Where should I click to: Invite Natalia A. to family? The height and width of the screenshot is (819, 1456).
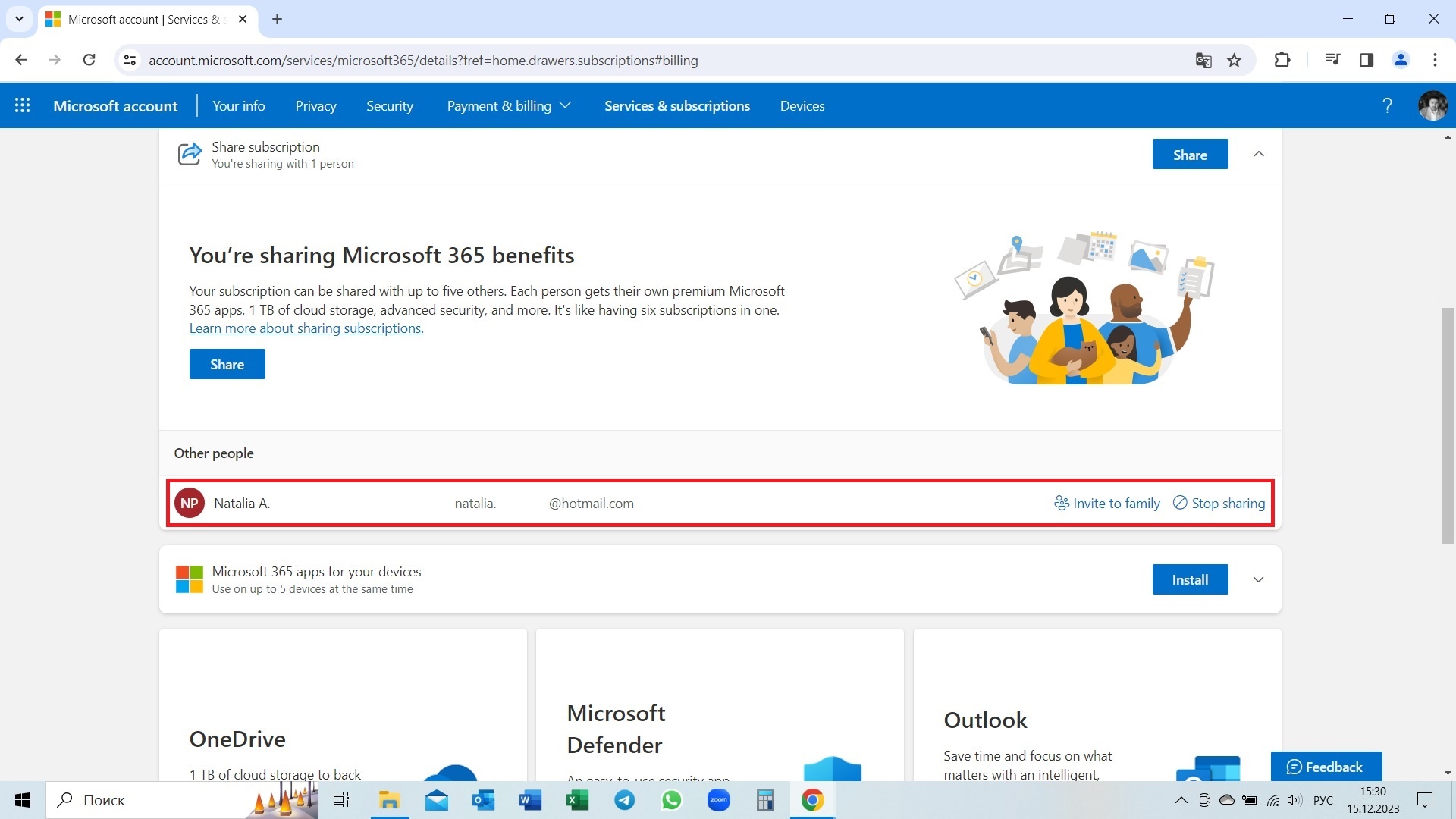pyautogui.click(x=1107, y=503)
